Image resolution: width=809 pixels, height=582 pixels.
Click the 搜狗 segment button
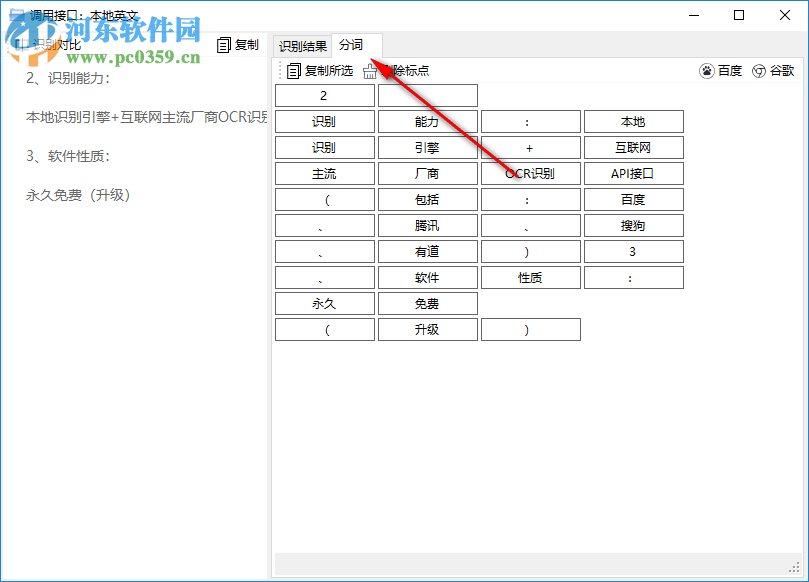pos(633,225)
